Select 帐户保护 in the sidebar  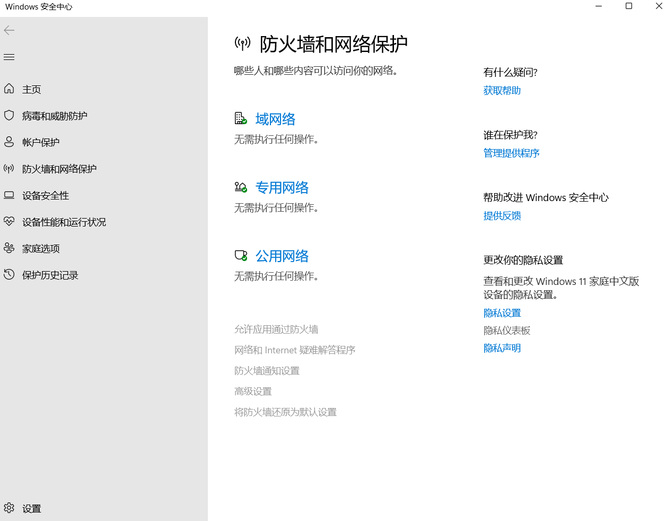pyautogui.click(x=41, y=142)
